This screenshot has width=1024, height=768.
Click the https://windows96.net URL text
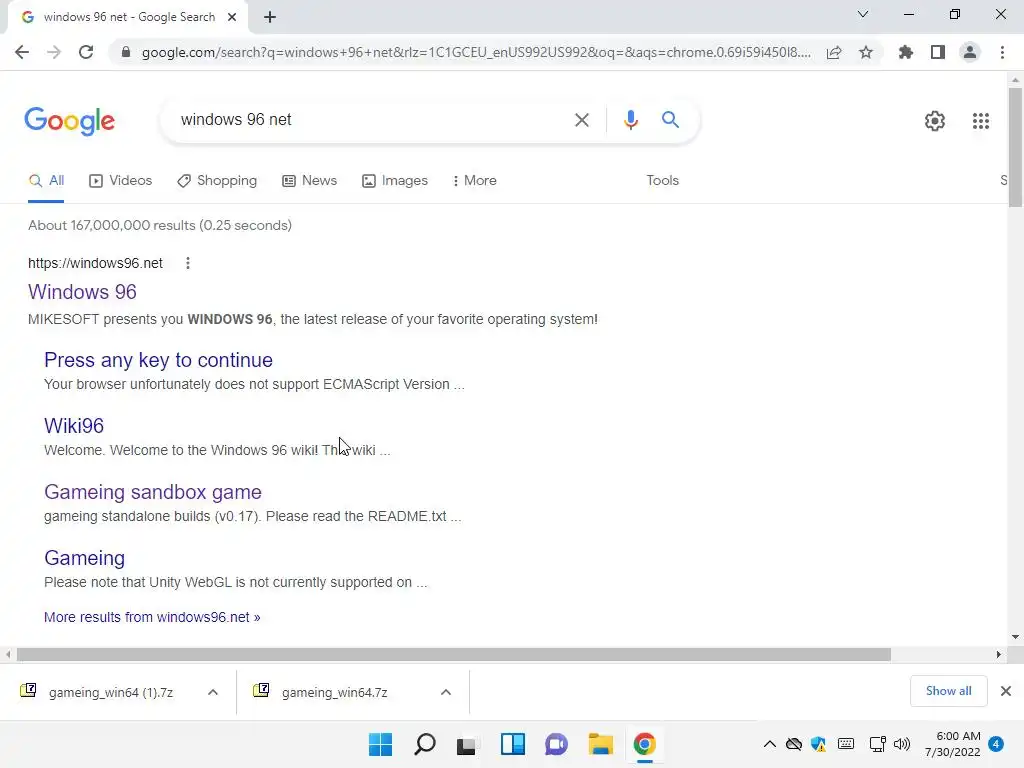point(95,263)
